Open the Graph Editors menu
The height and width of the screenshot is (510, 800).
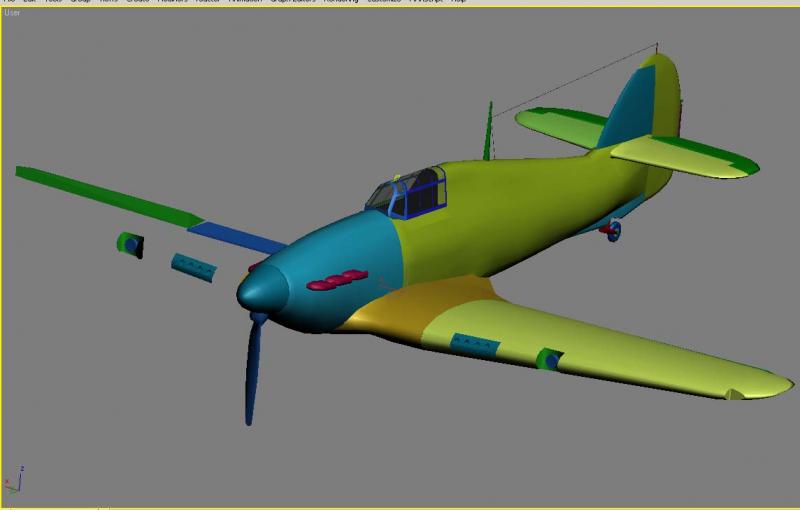[293, 2]
